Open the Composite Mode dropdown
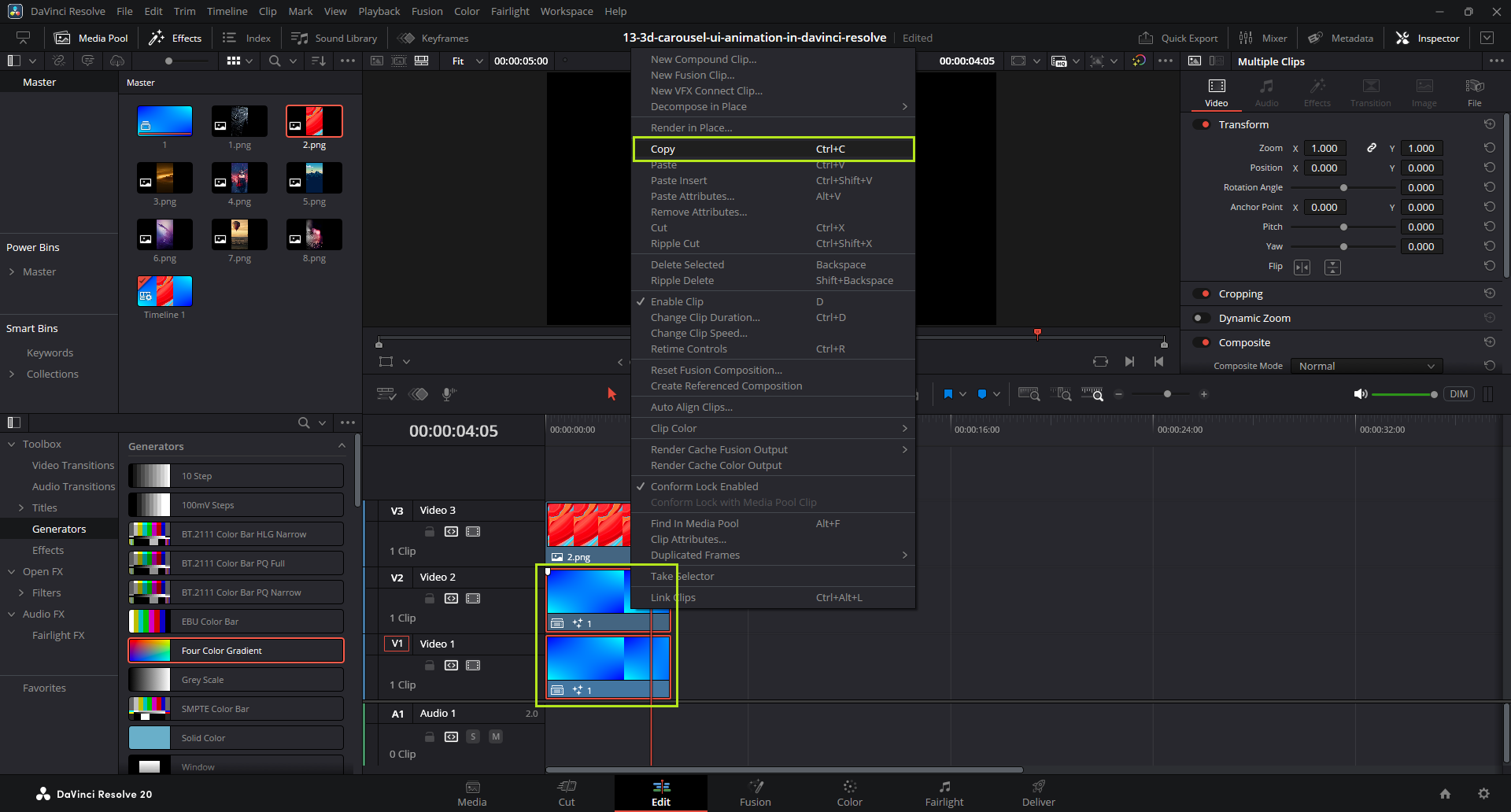Image resolution: width=1511 pixels, height=812 pixels. coord(1366,366)
